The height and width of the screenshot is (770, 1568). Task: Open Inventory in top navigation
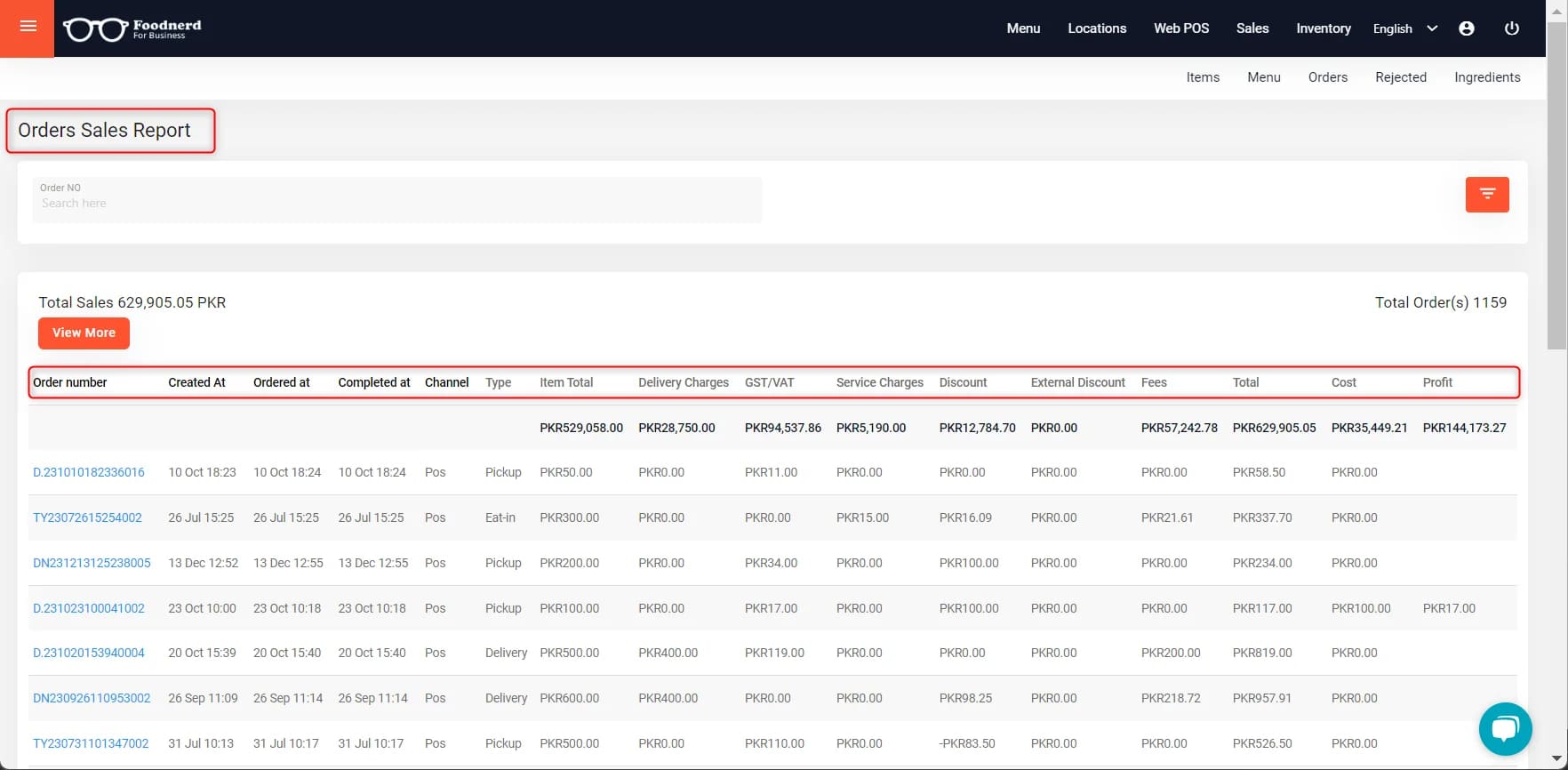[1324, 28]
